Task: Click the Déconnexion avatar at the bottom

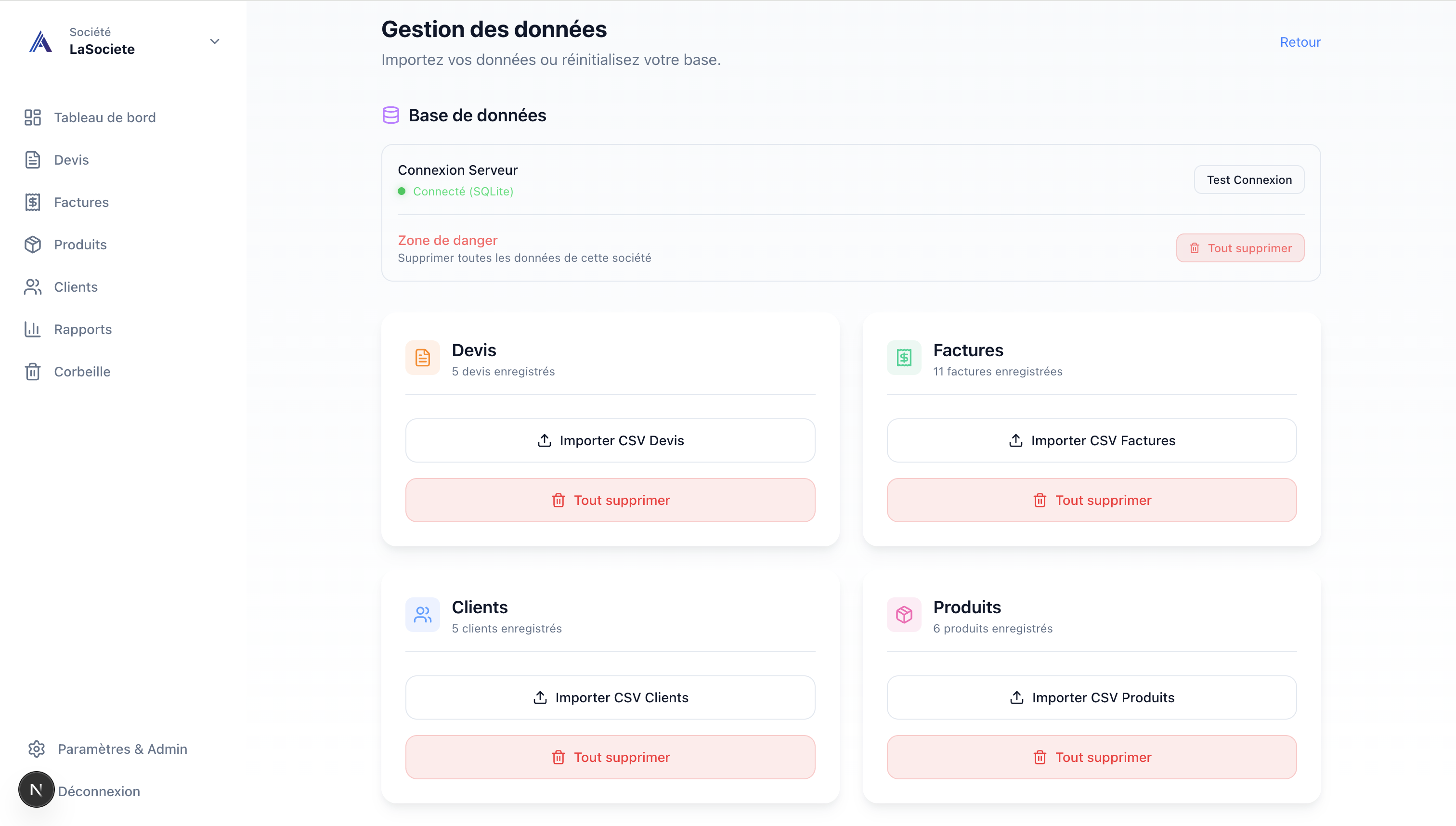Action: pos(36,789)
